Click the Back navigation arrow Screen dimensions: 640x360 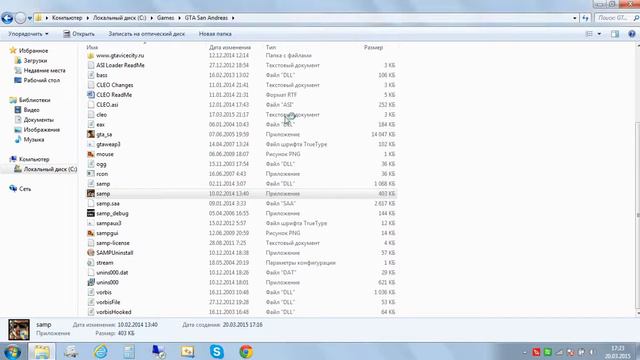tap(7, 18)
